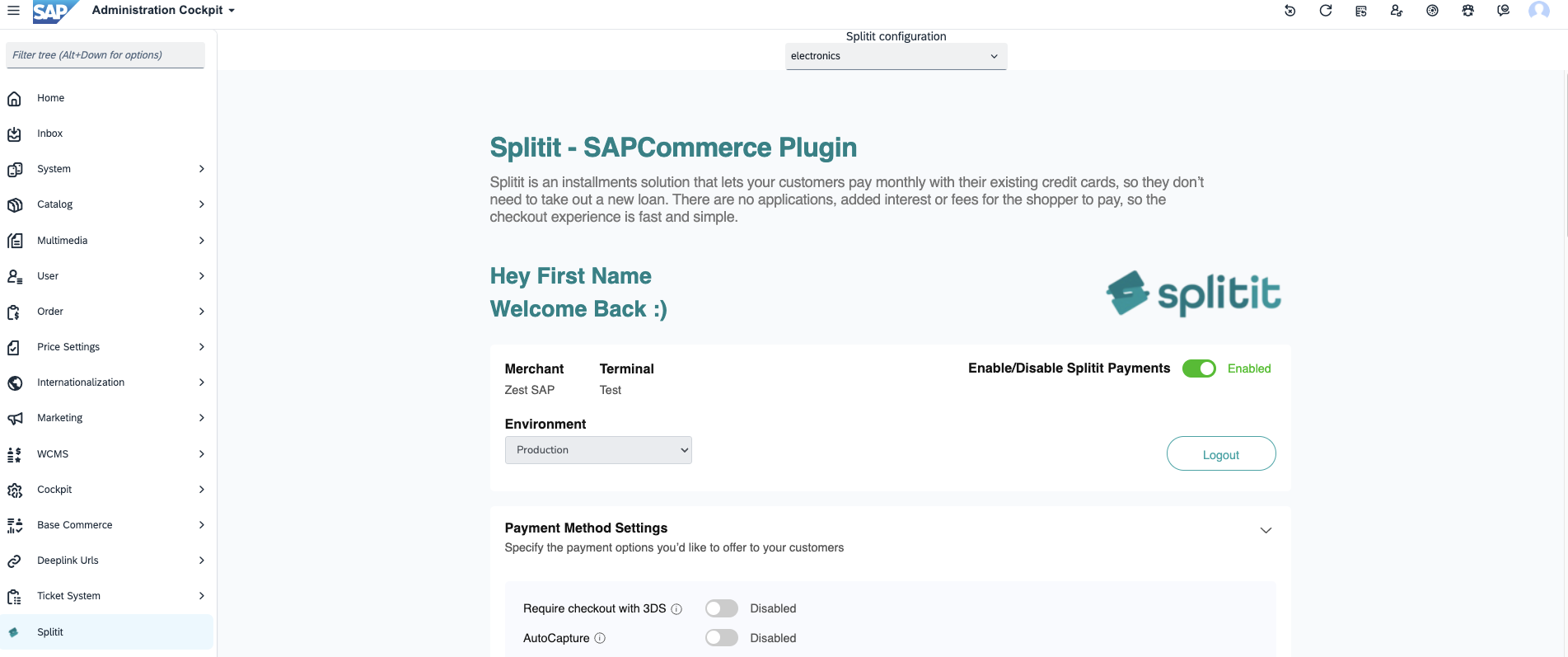Image resolution: width=1568 pixels, height=657 pixels.
Task: Click the Home house icon
Action: [x=14, y=98]
